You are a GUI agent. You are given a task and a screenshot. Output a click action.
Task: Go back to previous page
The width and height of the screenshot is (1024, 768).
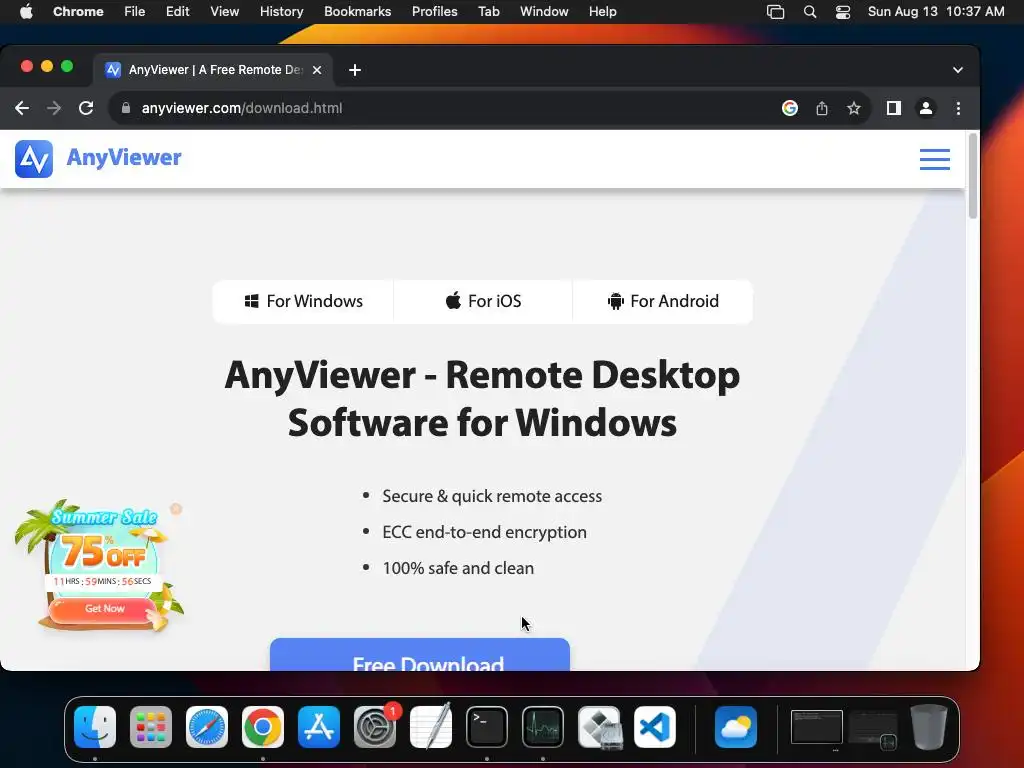coord(22,108)
